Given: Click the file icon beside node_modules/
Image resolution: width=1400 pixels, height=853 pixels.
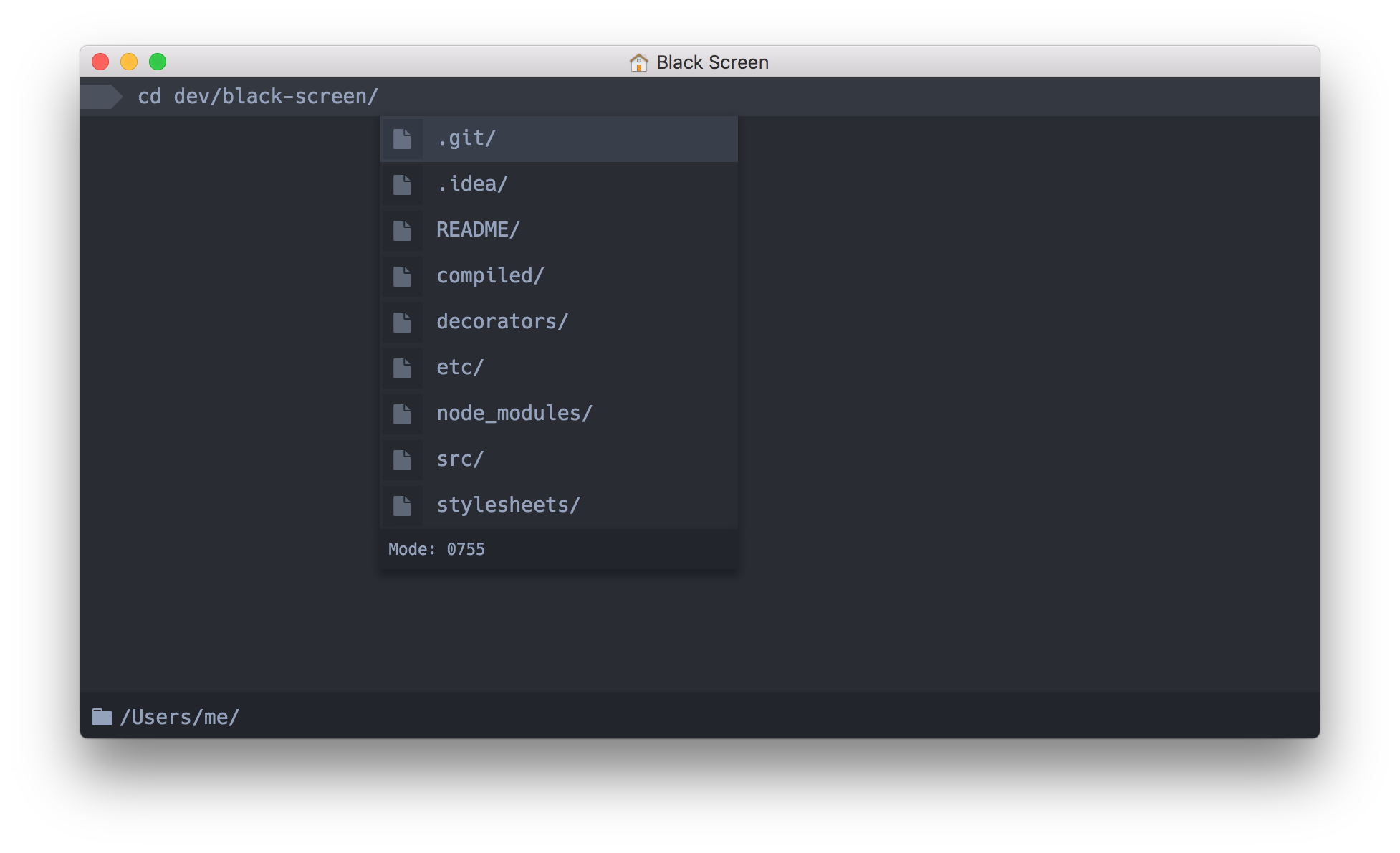Looking at the screenshot, I should click(402, 414).
